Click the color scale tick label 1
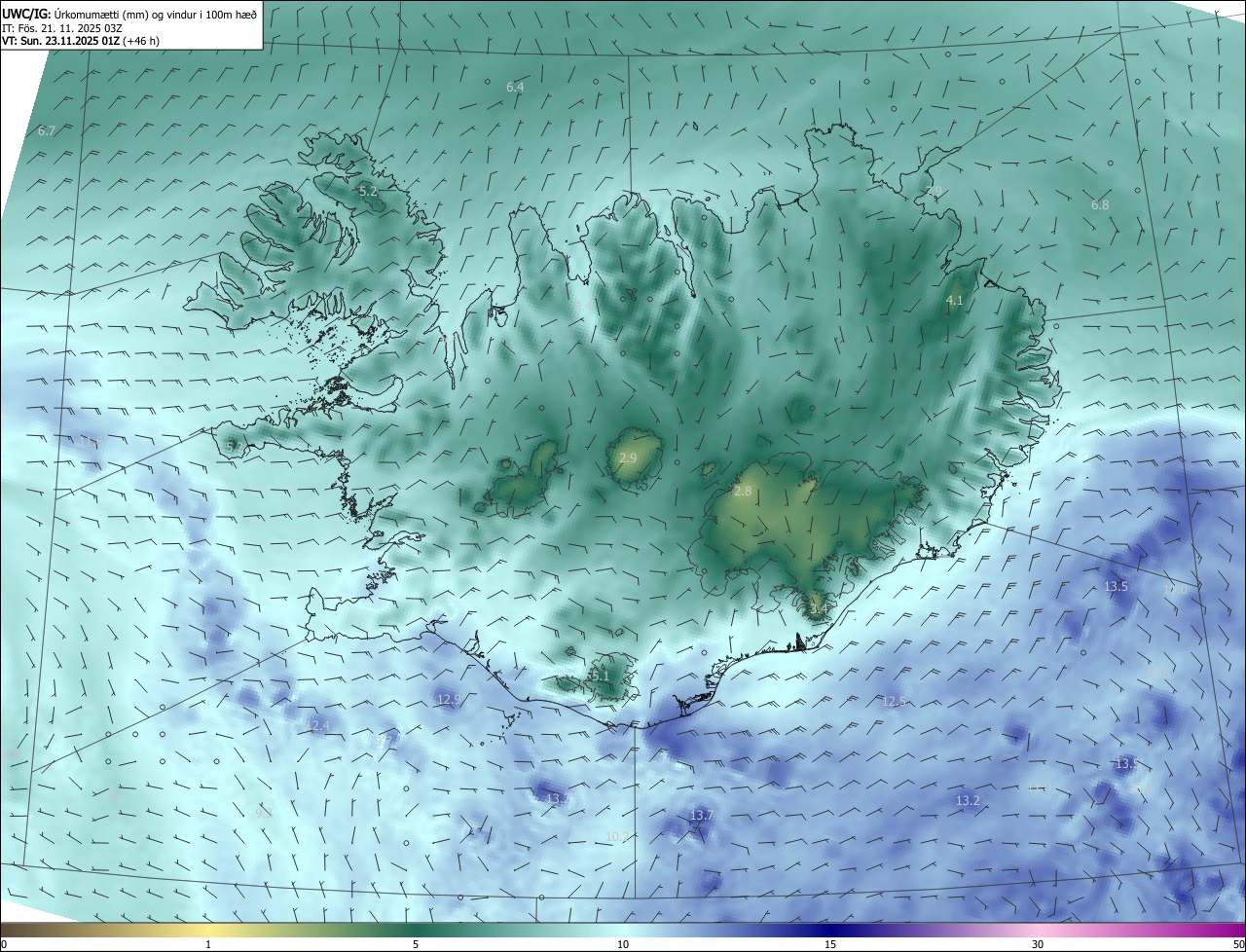 point(208,945)
